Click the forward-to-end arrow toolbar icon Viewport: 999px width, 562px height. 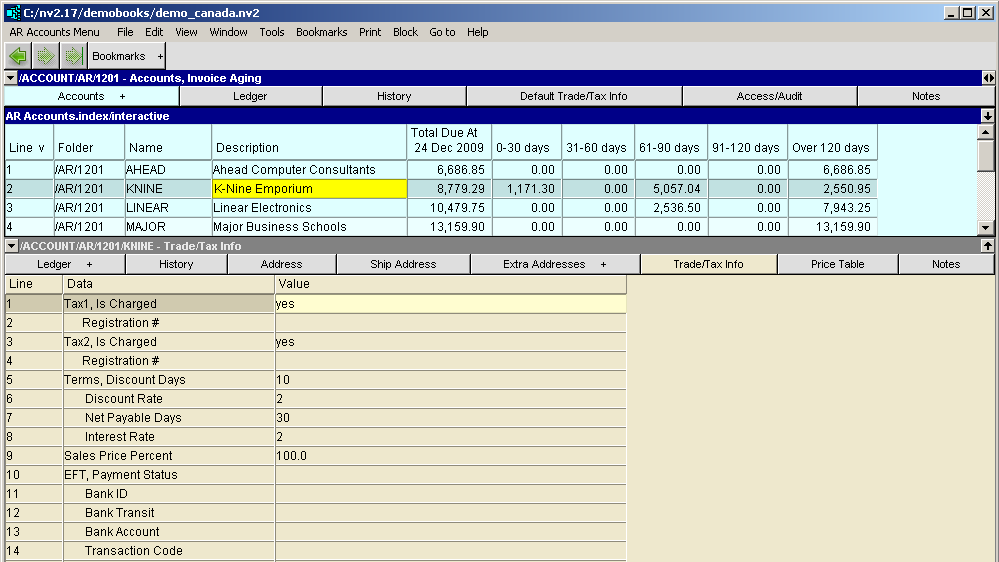click(x=72, y=57)
